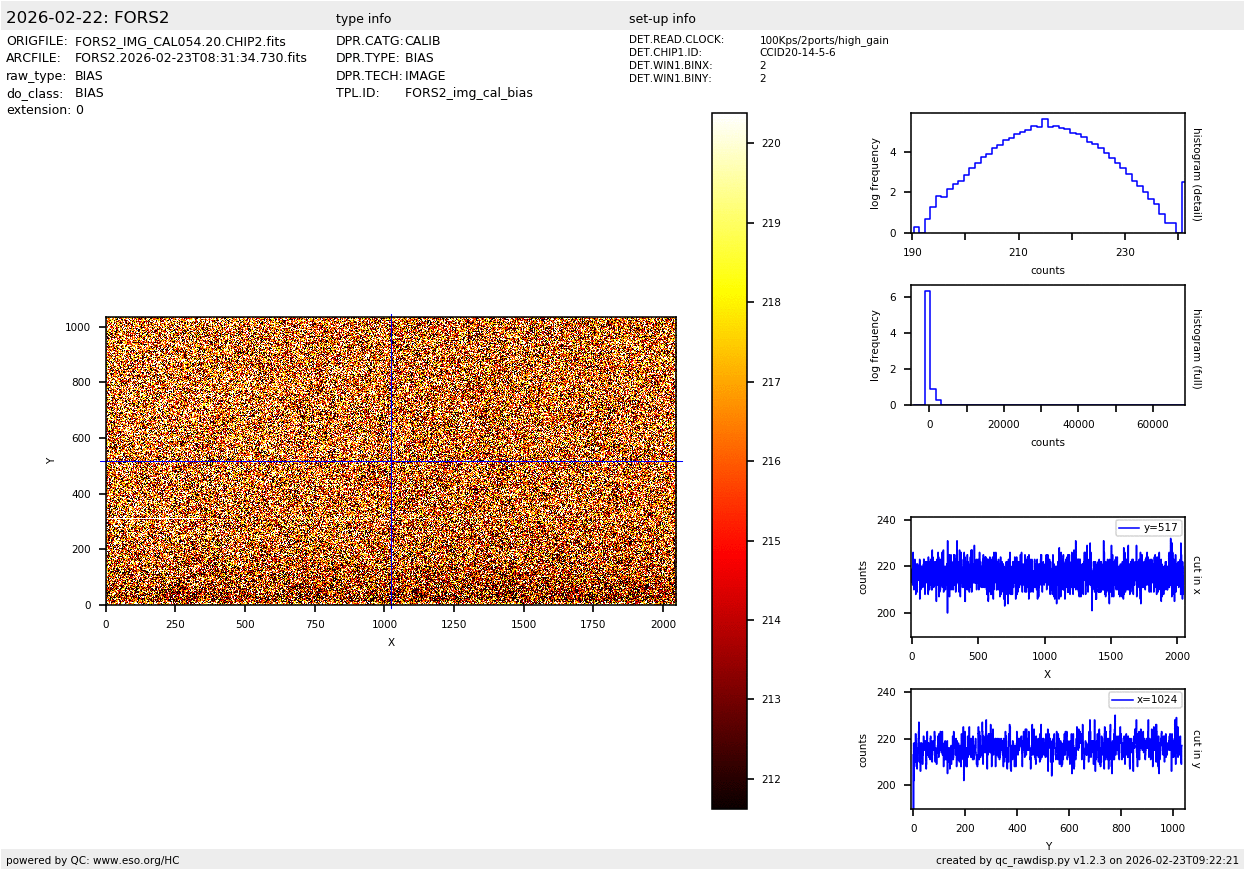
Task: Click the DPR.CATG CALIB value
Action: (422, 41)
